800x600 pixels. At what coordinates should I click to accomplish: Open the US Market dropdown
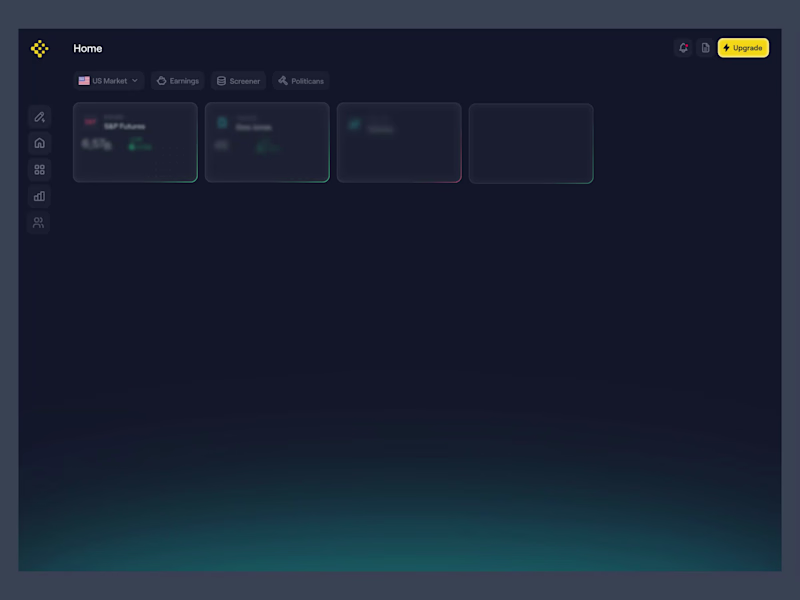click(109, 81)
